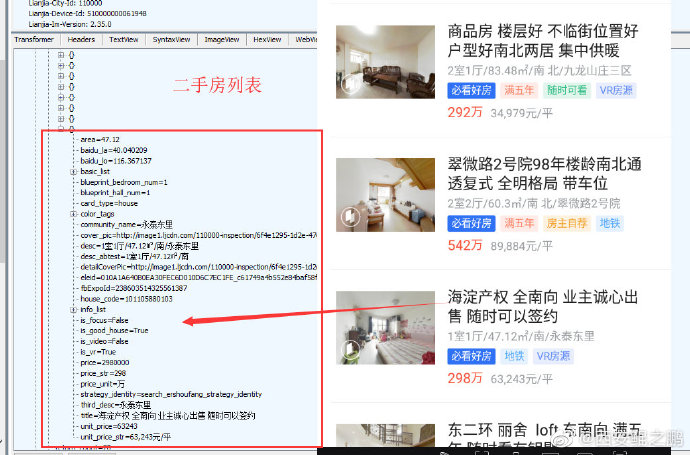Select the title=海淀产权 row

pyautogui.click(x=168, y=415)
